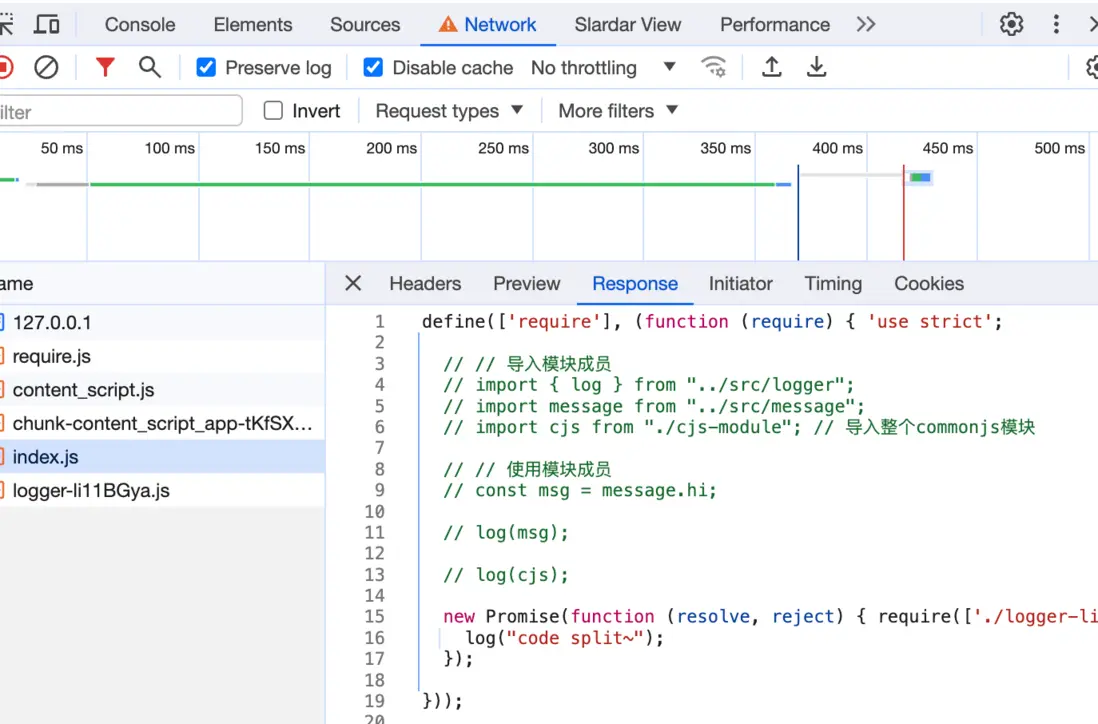Toggle device toolbar icon
The width and height of the screenshot is (1098, 724).
47,24
